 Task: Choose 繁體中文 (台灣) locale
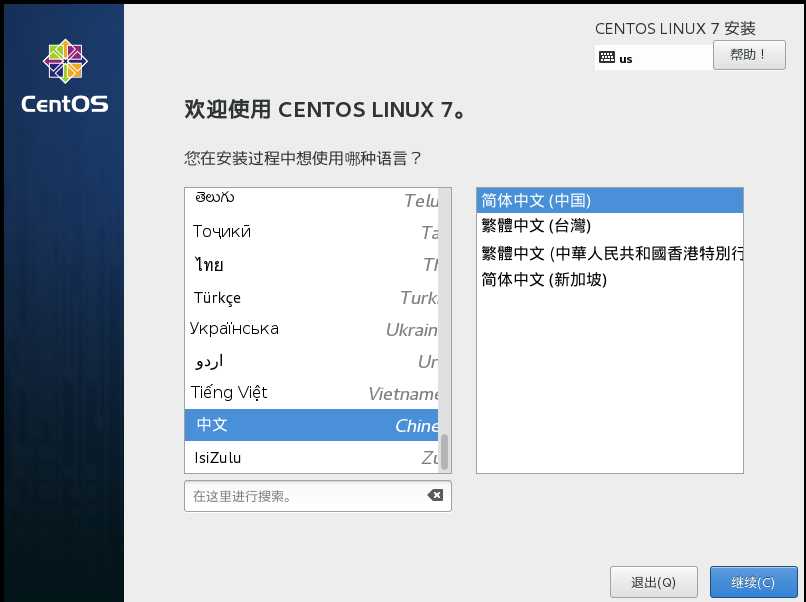[x=610, y=226]
